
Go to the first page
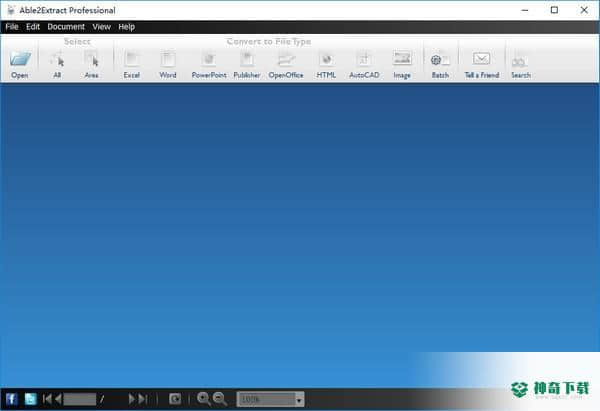47,399
